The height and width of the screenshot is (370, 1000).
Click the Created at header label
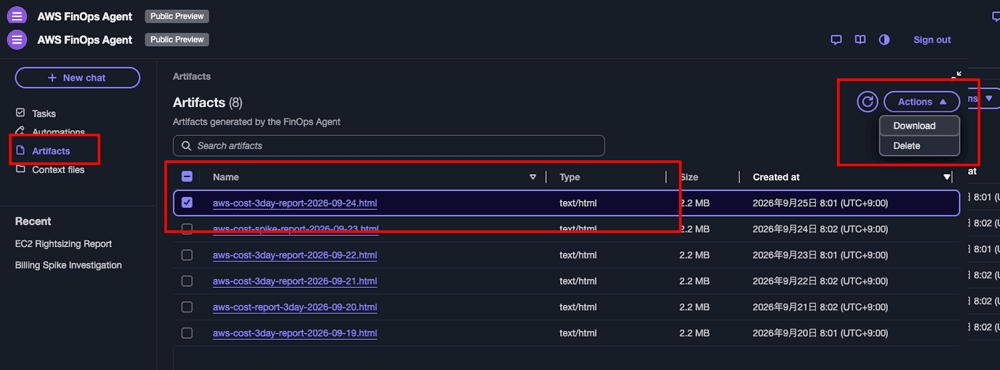(776, 177)
